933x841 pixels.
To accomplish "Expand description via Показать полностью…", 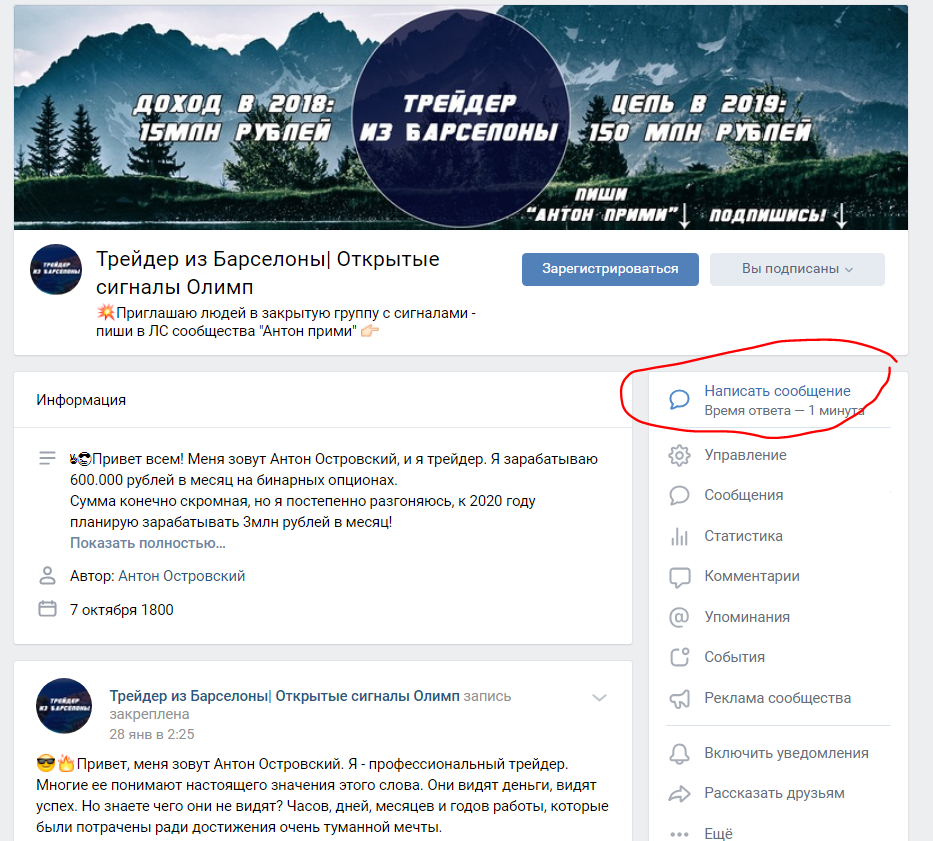I will pyautogui.click(x=148, y=543).
